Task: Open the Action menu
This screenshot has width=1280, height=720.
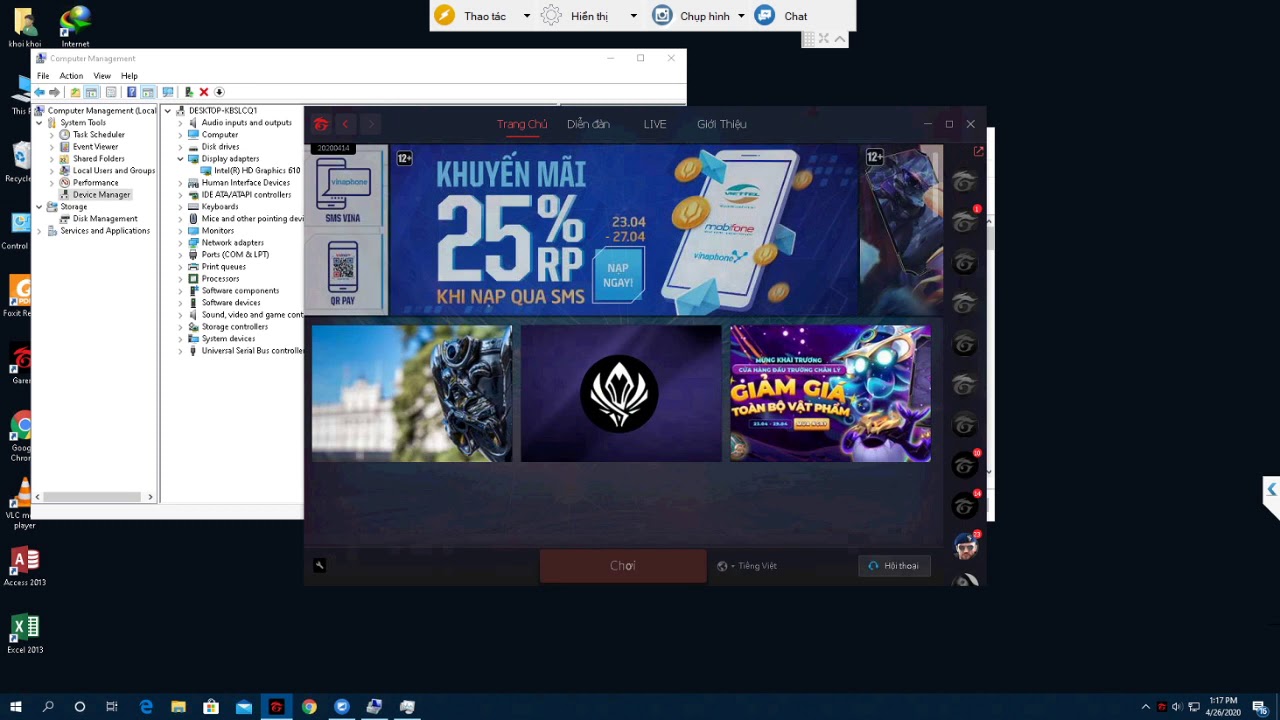Action: tap(71, 76)
